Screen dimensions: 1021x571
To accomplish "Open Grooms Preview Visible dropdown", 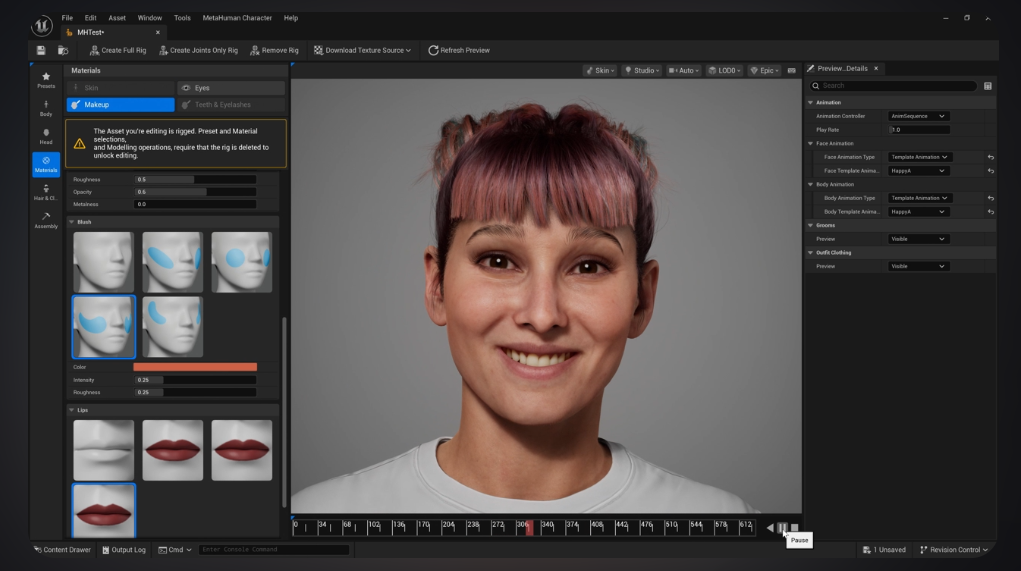I will coord(918,239).
